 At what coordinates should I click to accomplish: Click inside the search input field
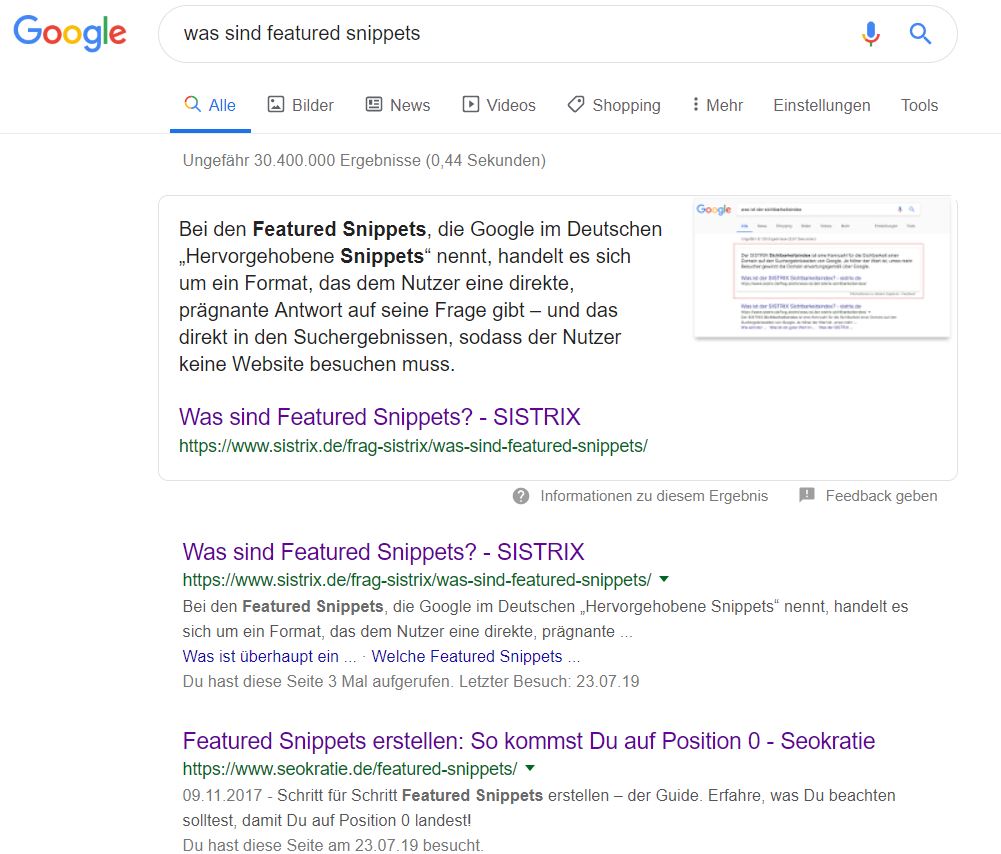tap(500, 34)
